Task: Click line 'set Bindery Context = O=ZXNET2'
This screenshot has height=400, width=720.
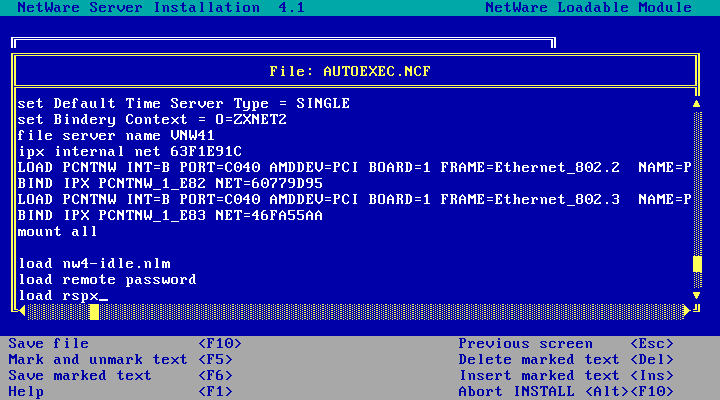Action: (152, 119)
